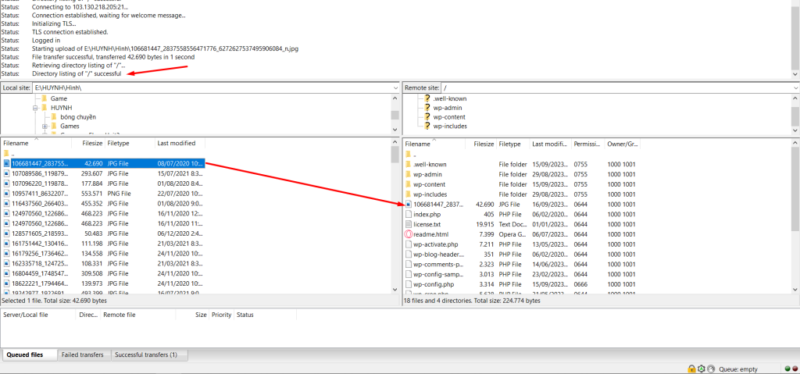The height and width of the screenshot is (374, 800).
Task: Sort remote files by Owner/Group column header
Action: point(622,144)
